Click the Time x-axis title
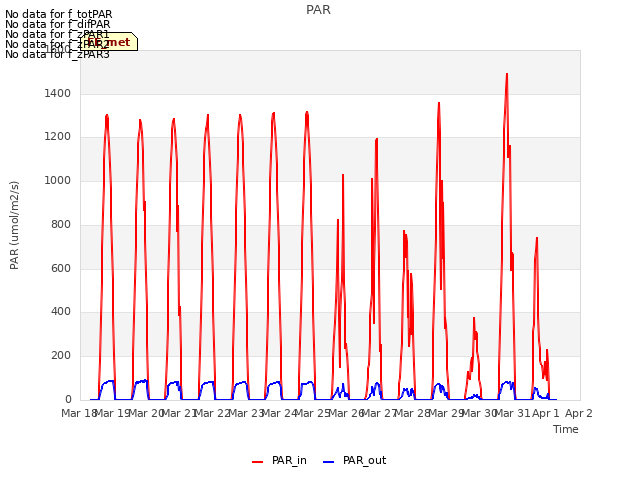Screen dimensions: 640x480 (x=566, y=429)
